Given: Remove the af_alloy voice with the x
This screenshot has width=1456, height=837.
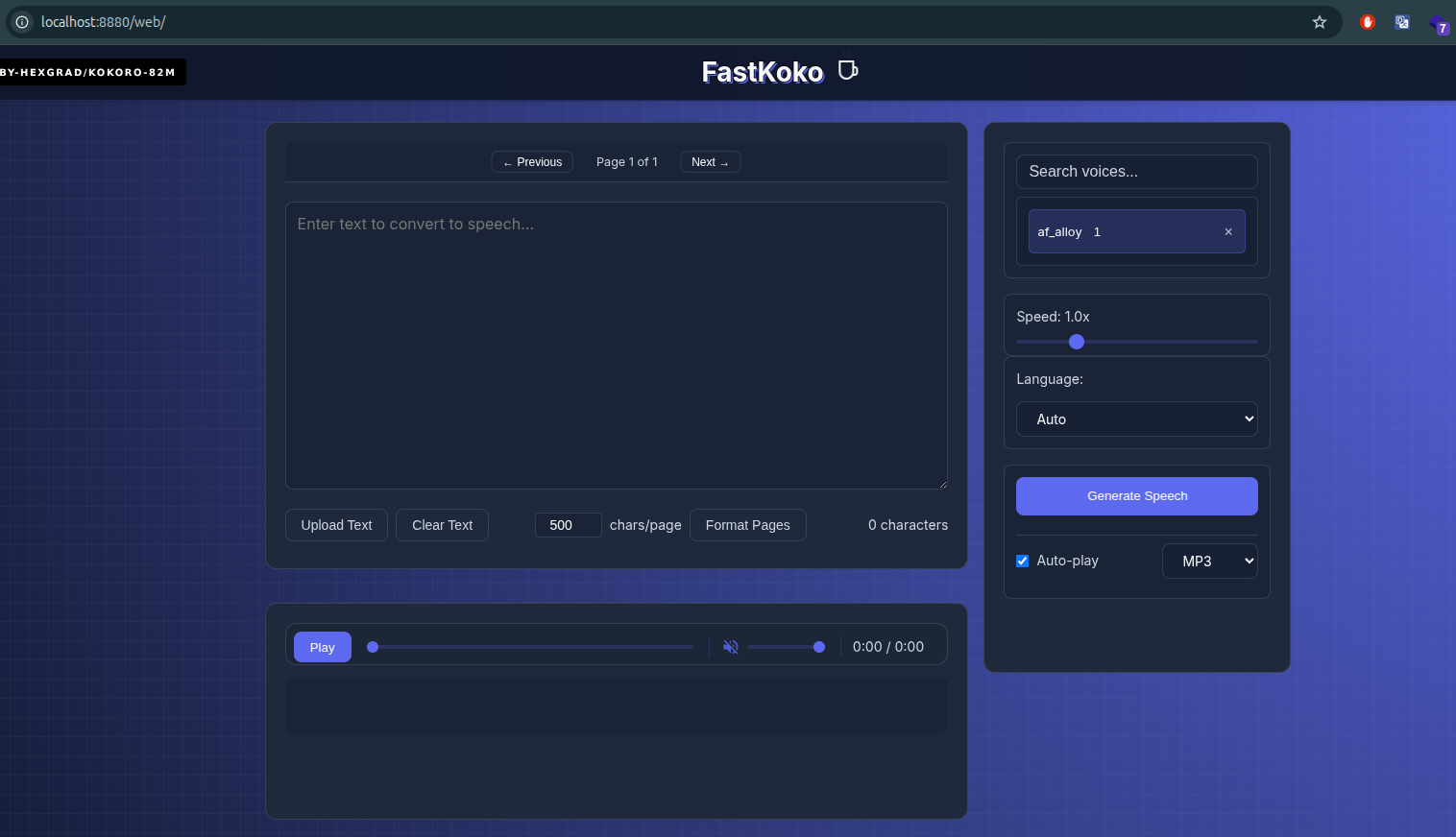Looking at the screenshot, I should coord(1227,231).
